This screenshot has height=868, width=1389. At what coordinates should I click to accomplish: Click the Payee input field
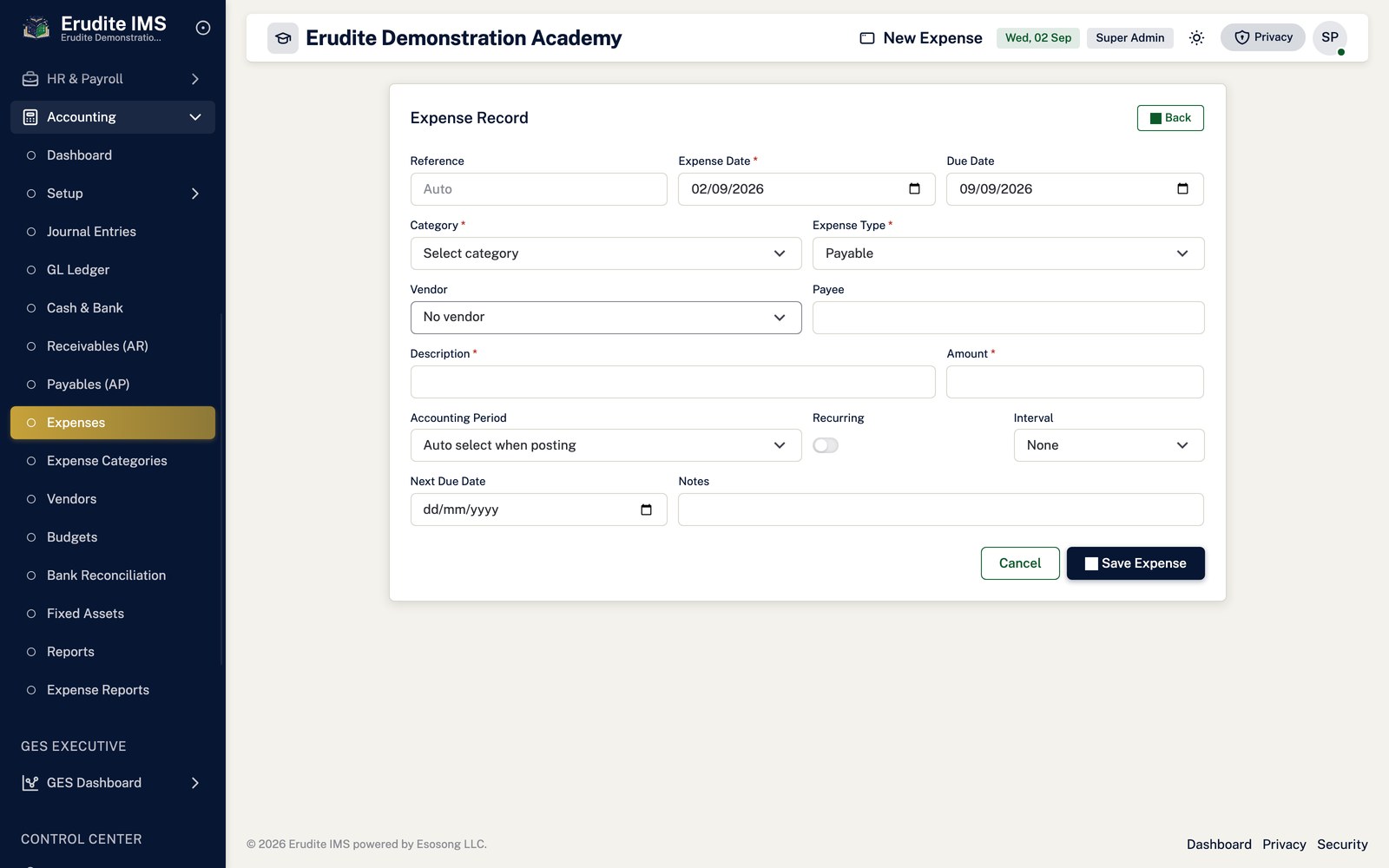coord(1008,318)
